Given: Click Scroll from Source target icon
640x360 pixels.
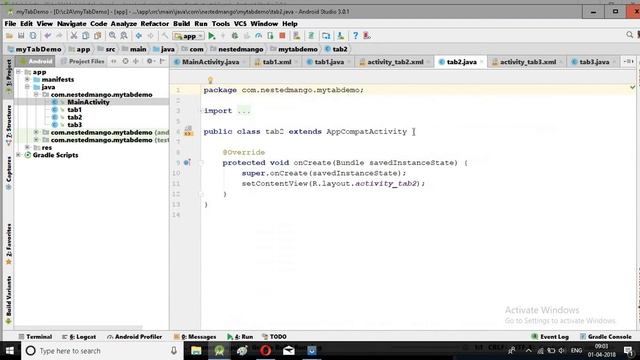Looking at the screenshot, I should pos(125,61).
